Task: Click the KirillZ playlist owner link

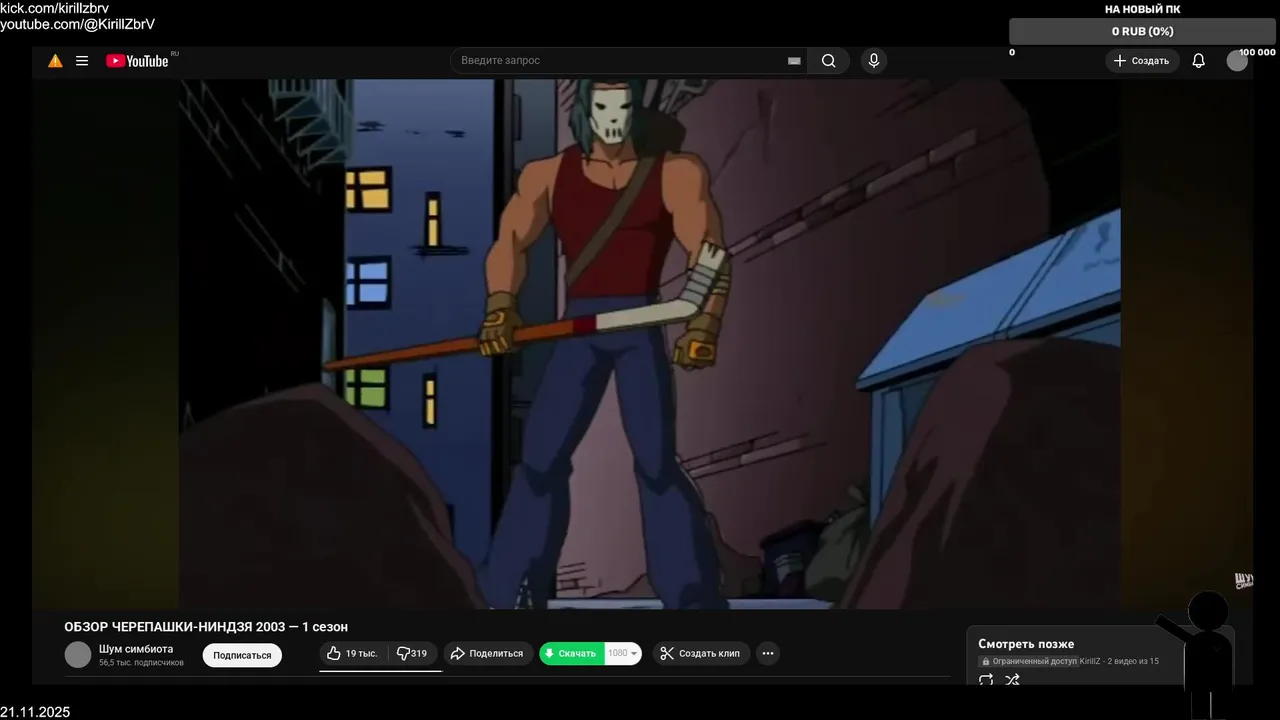Action: [1090, 661]
